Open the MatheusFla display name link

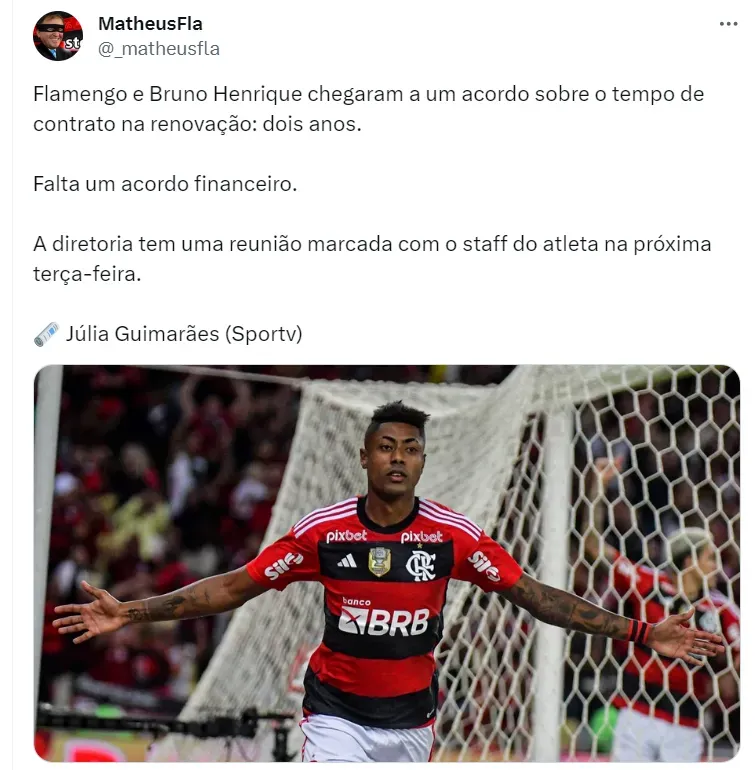[x=150, y=24]
